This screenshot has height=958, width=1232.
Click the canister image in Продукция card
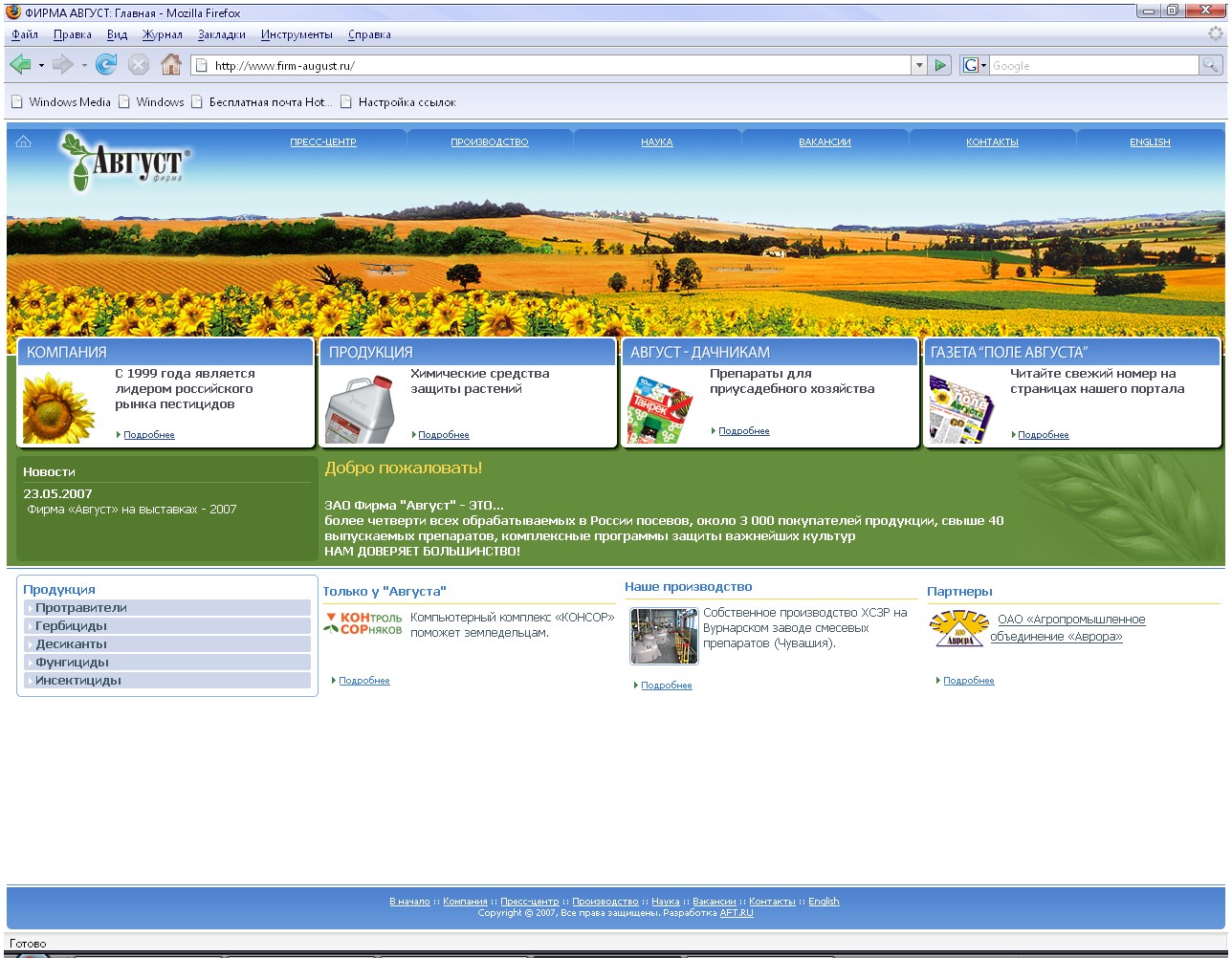click(x=361, y=408)
